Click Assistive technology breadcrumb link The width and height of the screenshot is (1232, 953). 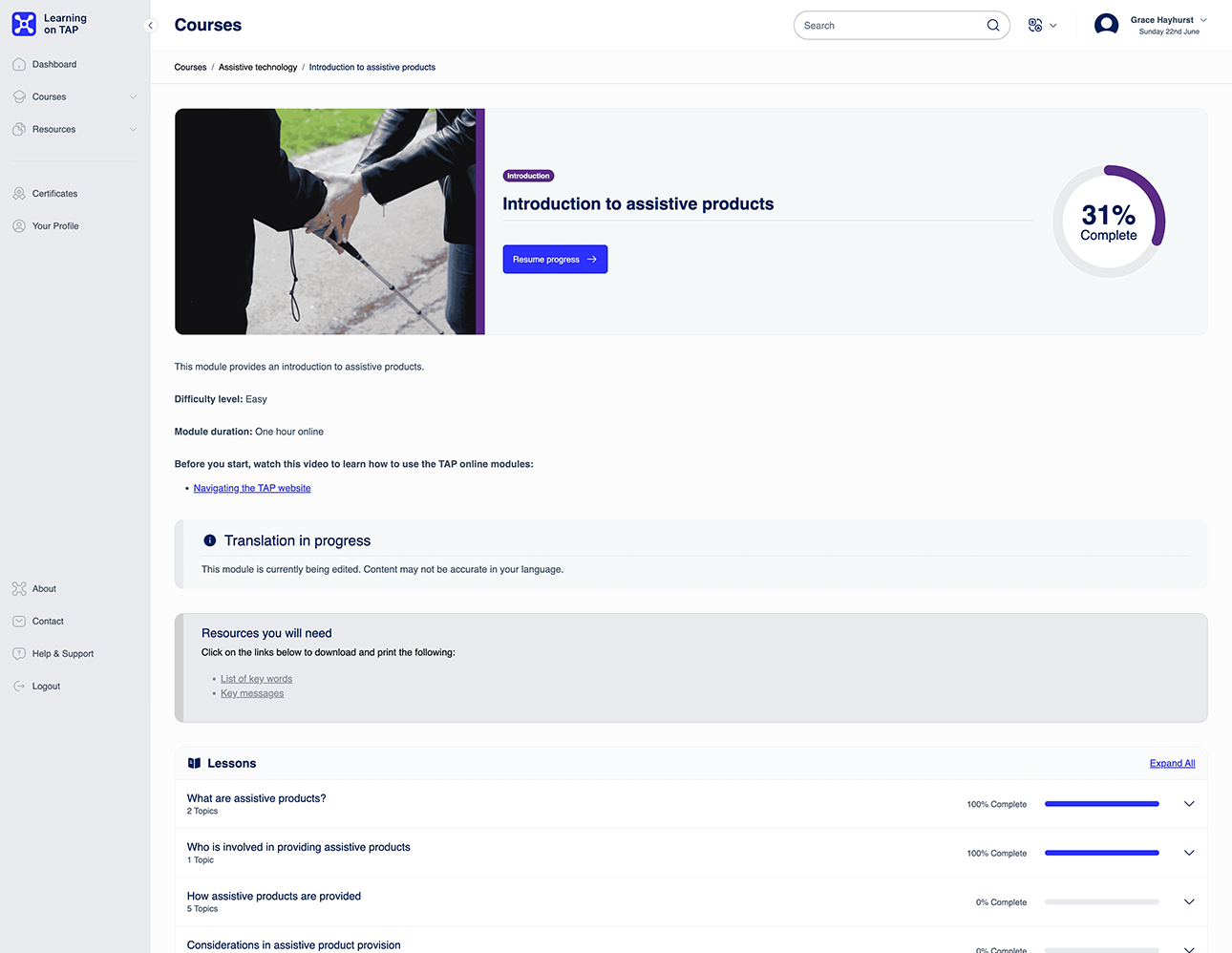point(258,67)
